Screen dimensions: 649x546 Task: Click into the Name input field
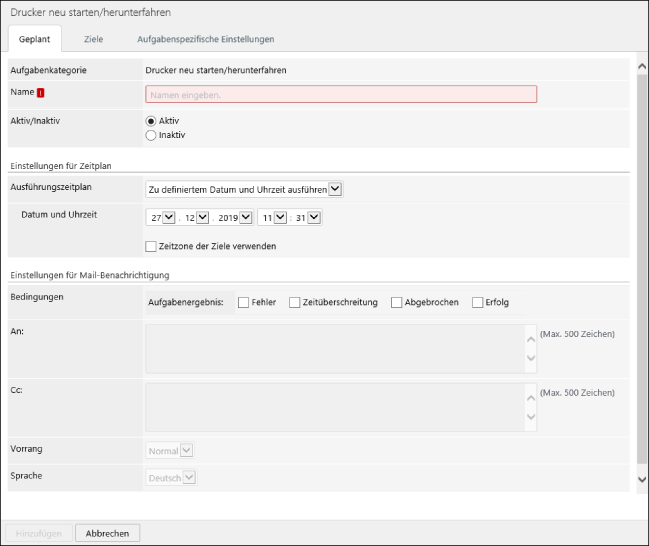click(340, 94)
